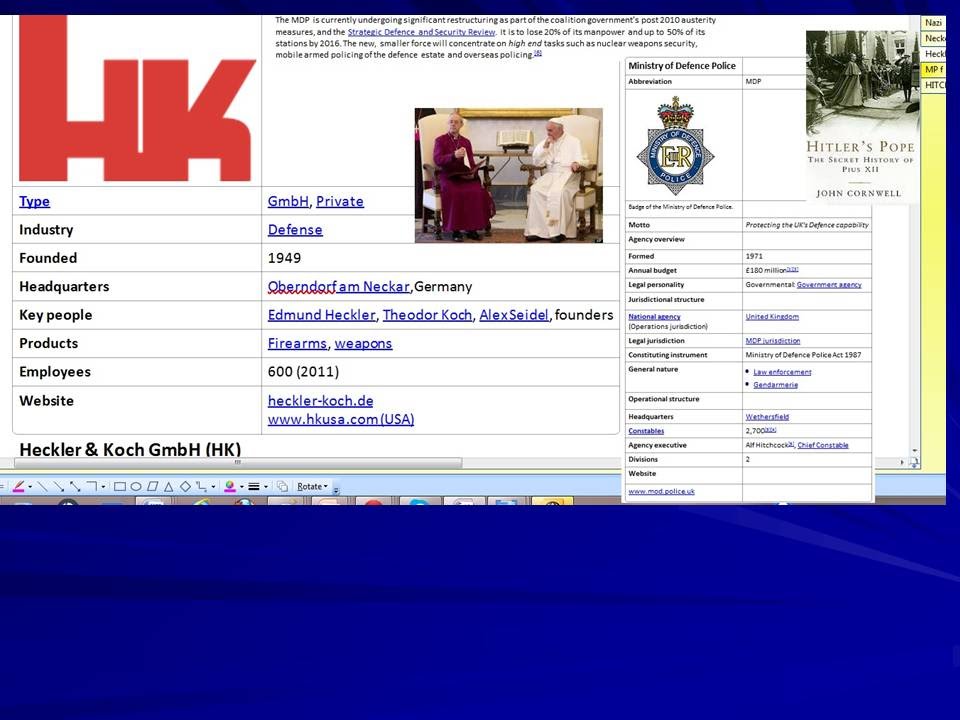This screenshot has width=960, height=720.
Task: Expand the shapes gallery dropdown arrow
Action: (213, 487)
